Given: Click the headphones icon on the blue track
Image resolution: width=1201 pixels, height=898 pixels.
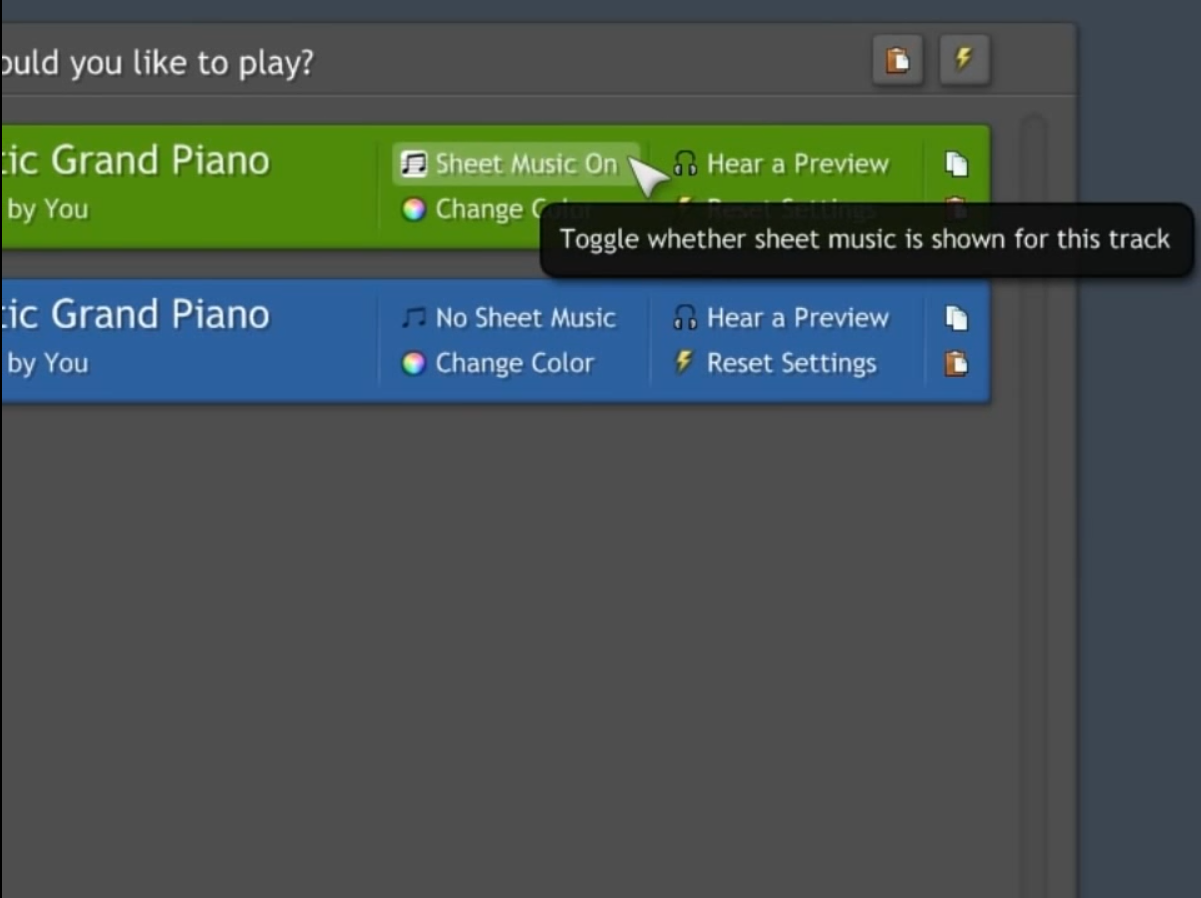Looking at the screenshot, I should (686, 317).
